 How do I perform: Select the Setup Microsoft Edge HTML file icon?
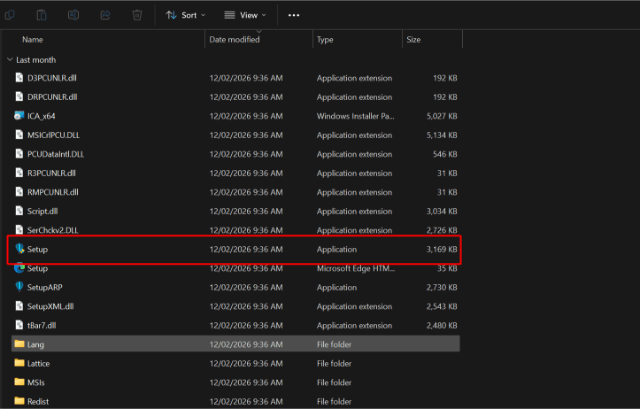click(19, 268)
